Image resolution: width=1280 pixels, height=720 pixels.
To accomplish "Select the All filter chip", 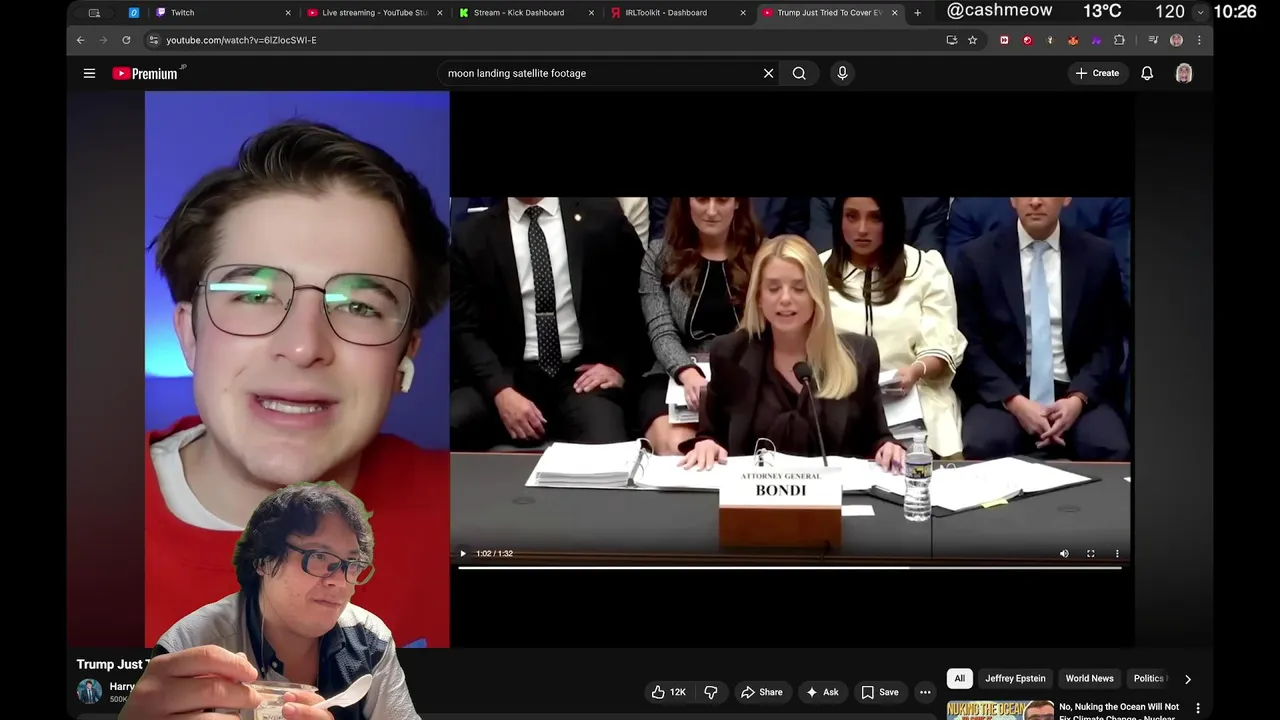I will (x=959, y=678).
